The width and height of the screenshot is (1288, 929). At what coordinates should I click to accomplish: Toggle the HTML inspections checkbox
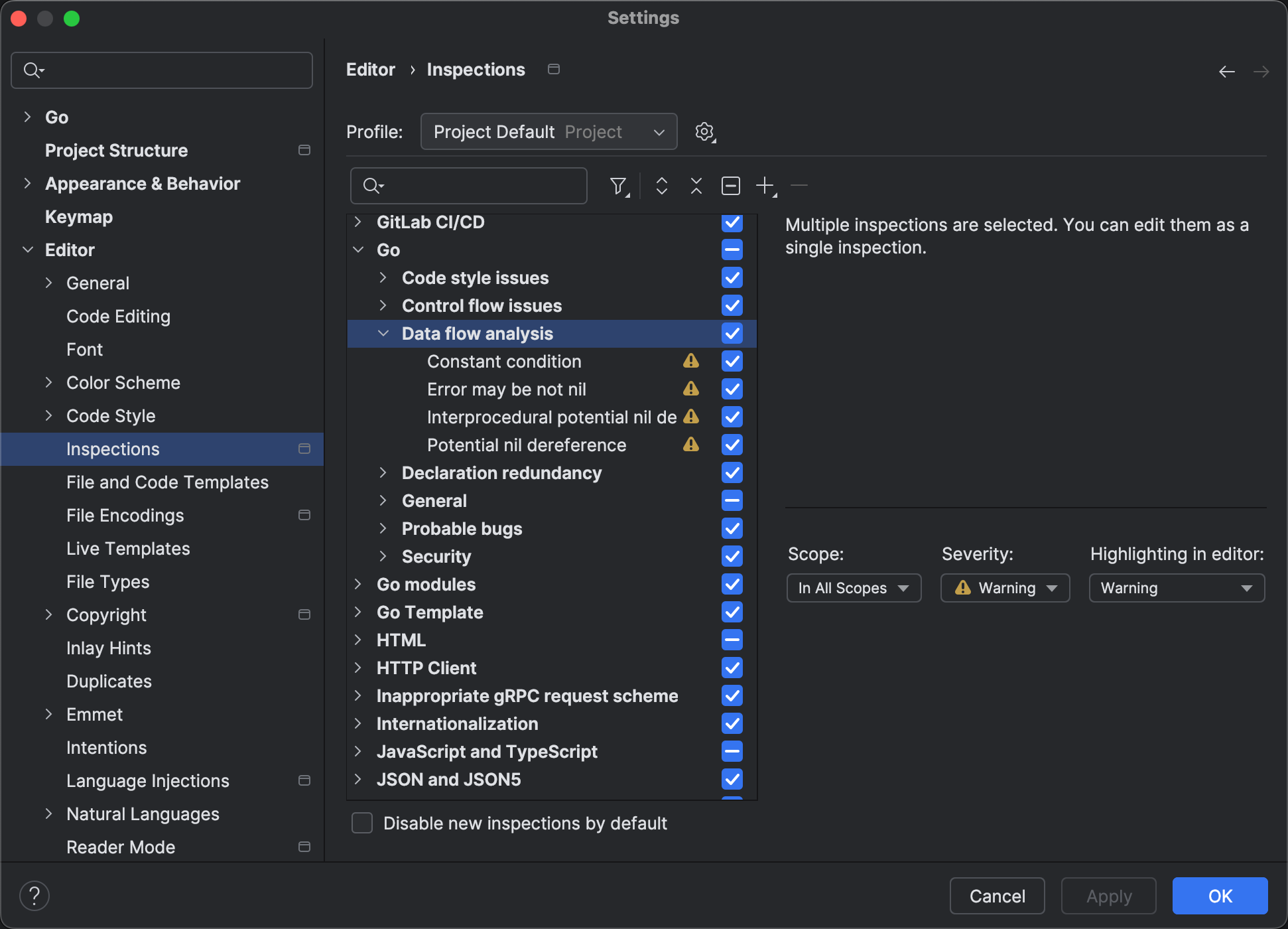[732, 640]
